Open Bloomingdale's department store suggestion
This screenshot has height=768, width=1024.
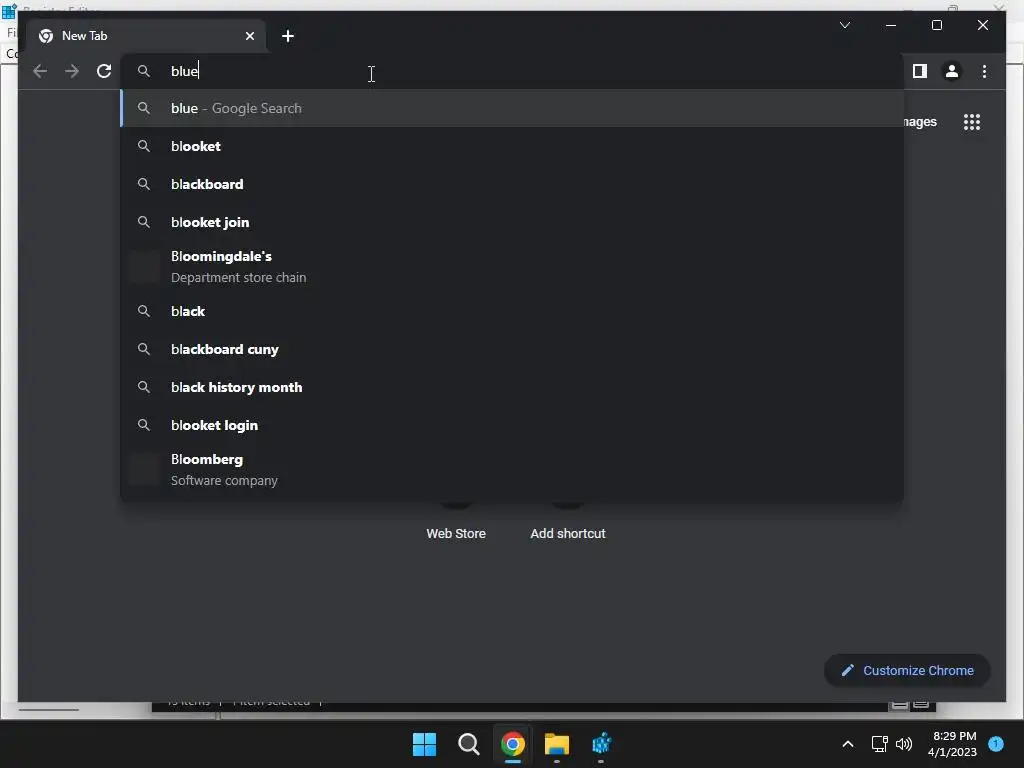[x=513, y=266]
